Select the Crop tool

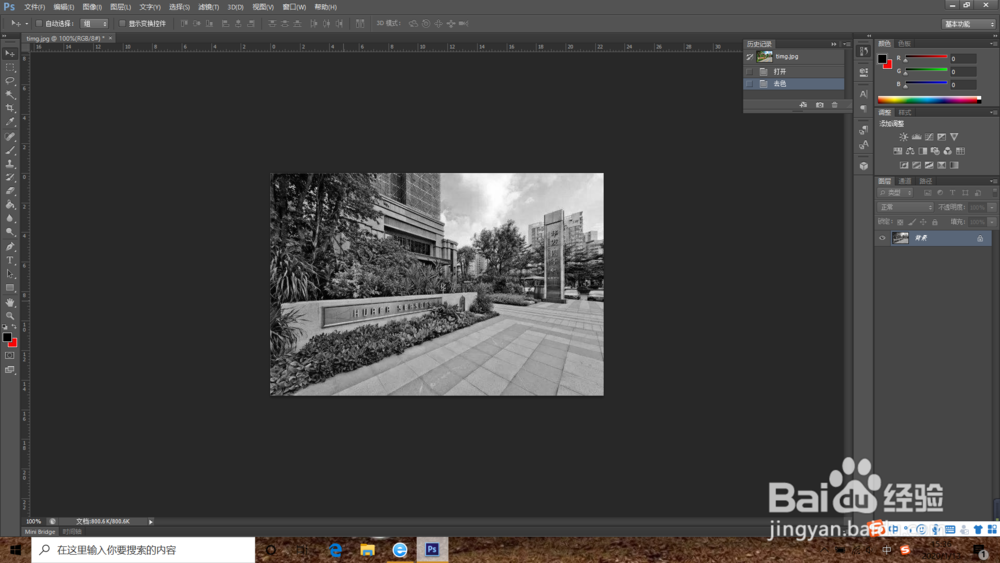pyautogui.click(x=10, y=108)
